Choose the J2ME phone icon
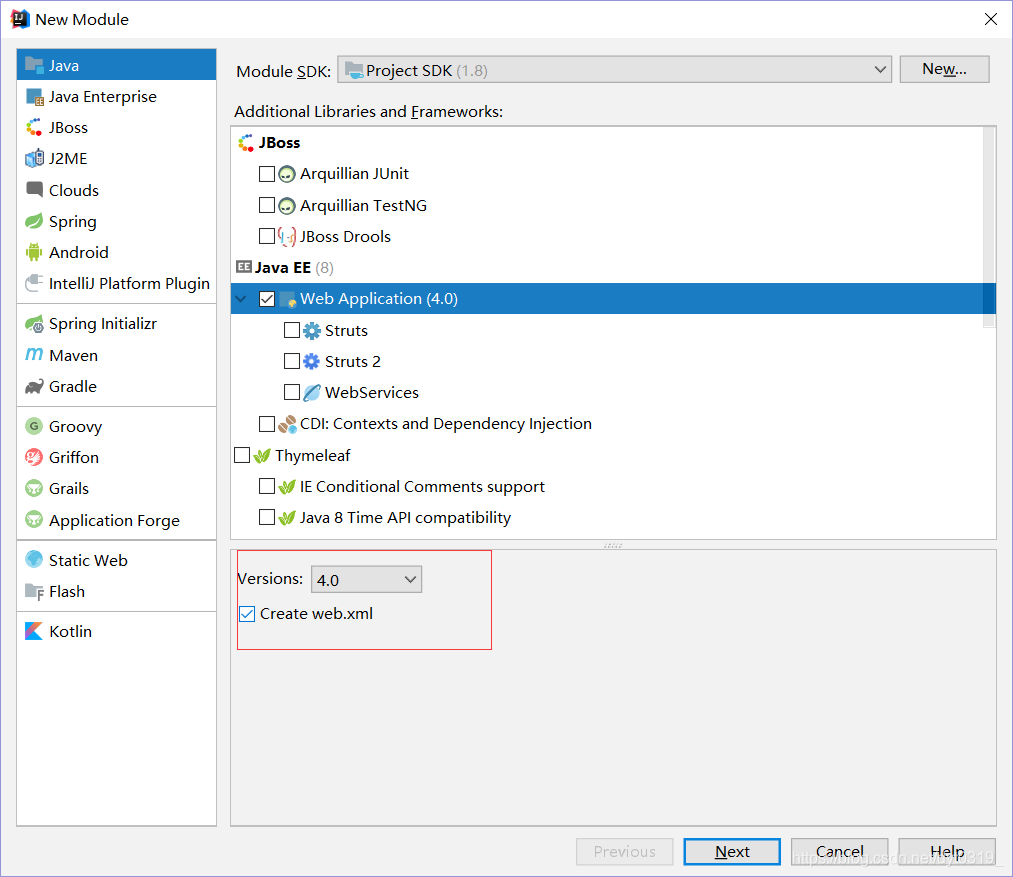Screen dimensions: 1013x877 tap(34, 158)
